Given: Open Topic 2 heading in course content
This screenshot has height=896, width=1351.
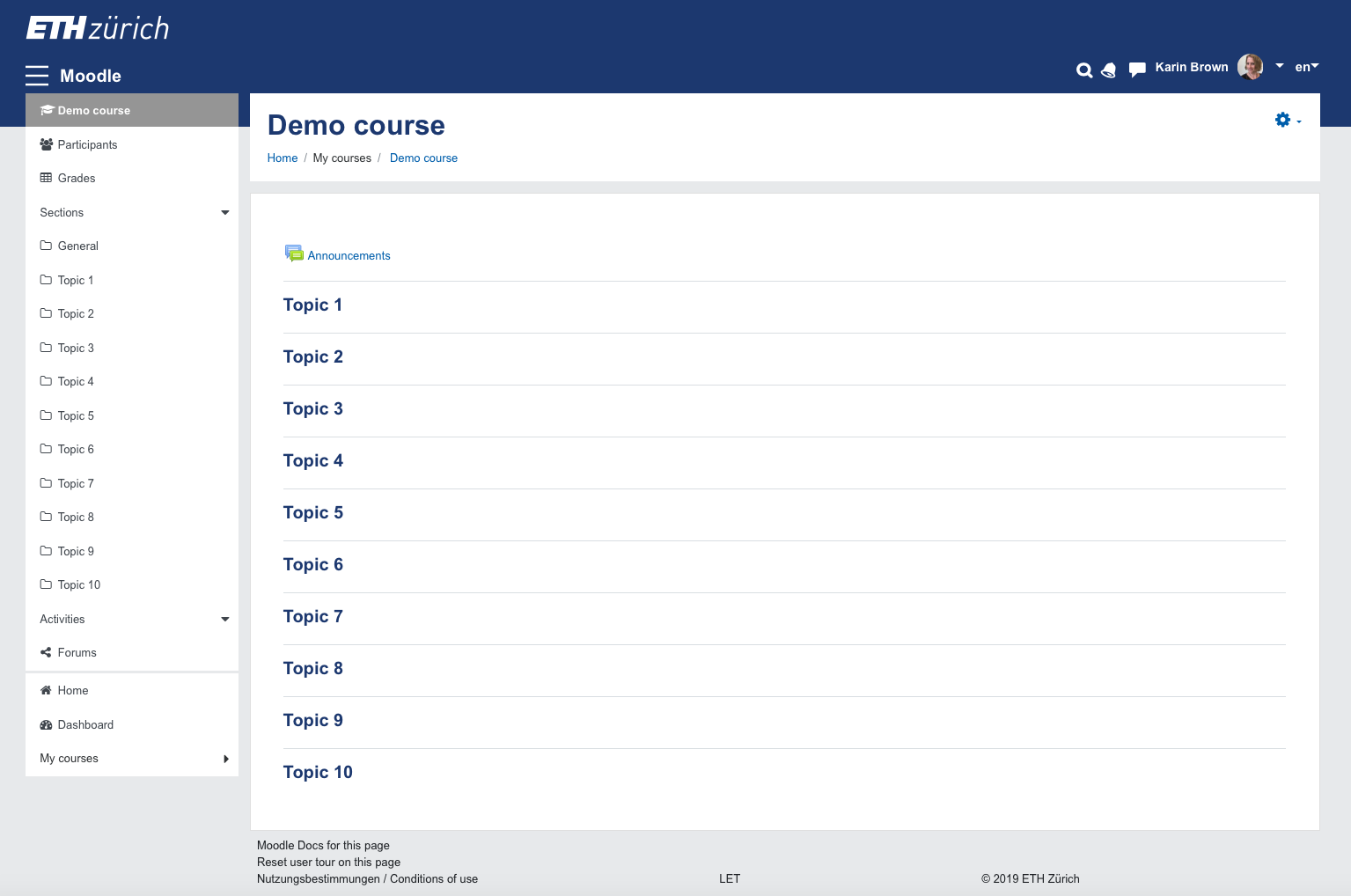Looking at the screenshot, I should 313,357.
